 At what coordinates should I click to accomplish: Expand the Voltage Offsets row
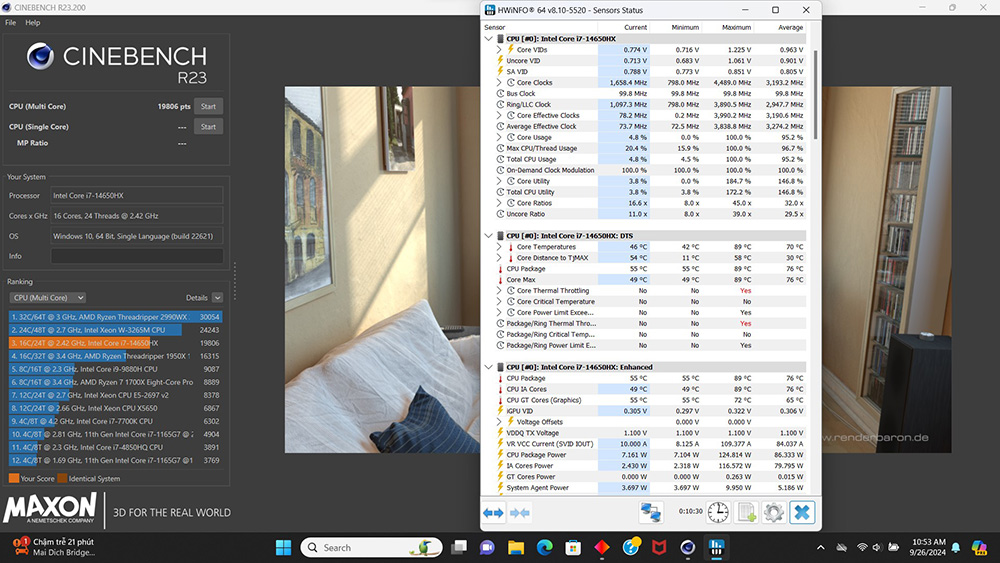499,421
